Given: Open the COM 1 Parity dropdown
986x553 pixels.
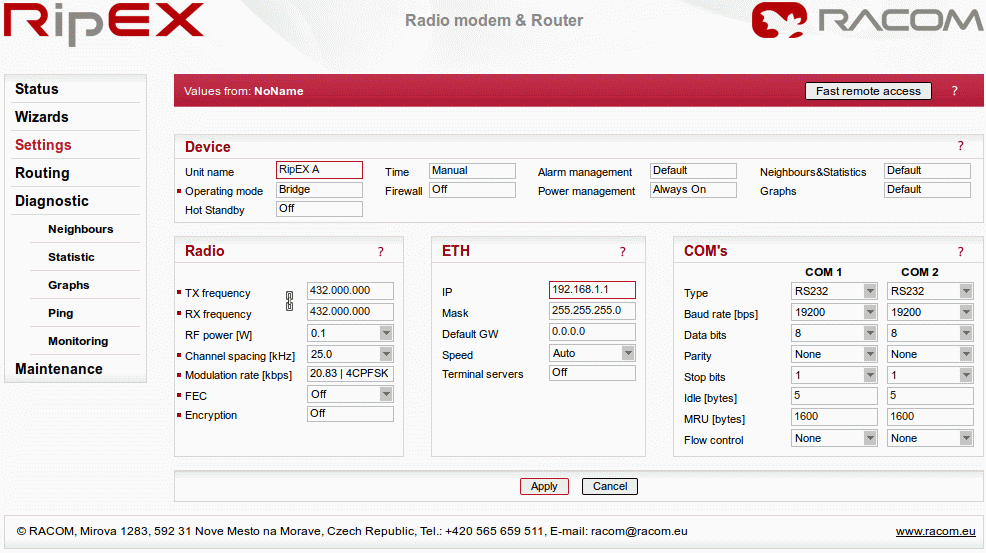Looking at the screenshot, I should pyautogui.click(x=834, y=354).
